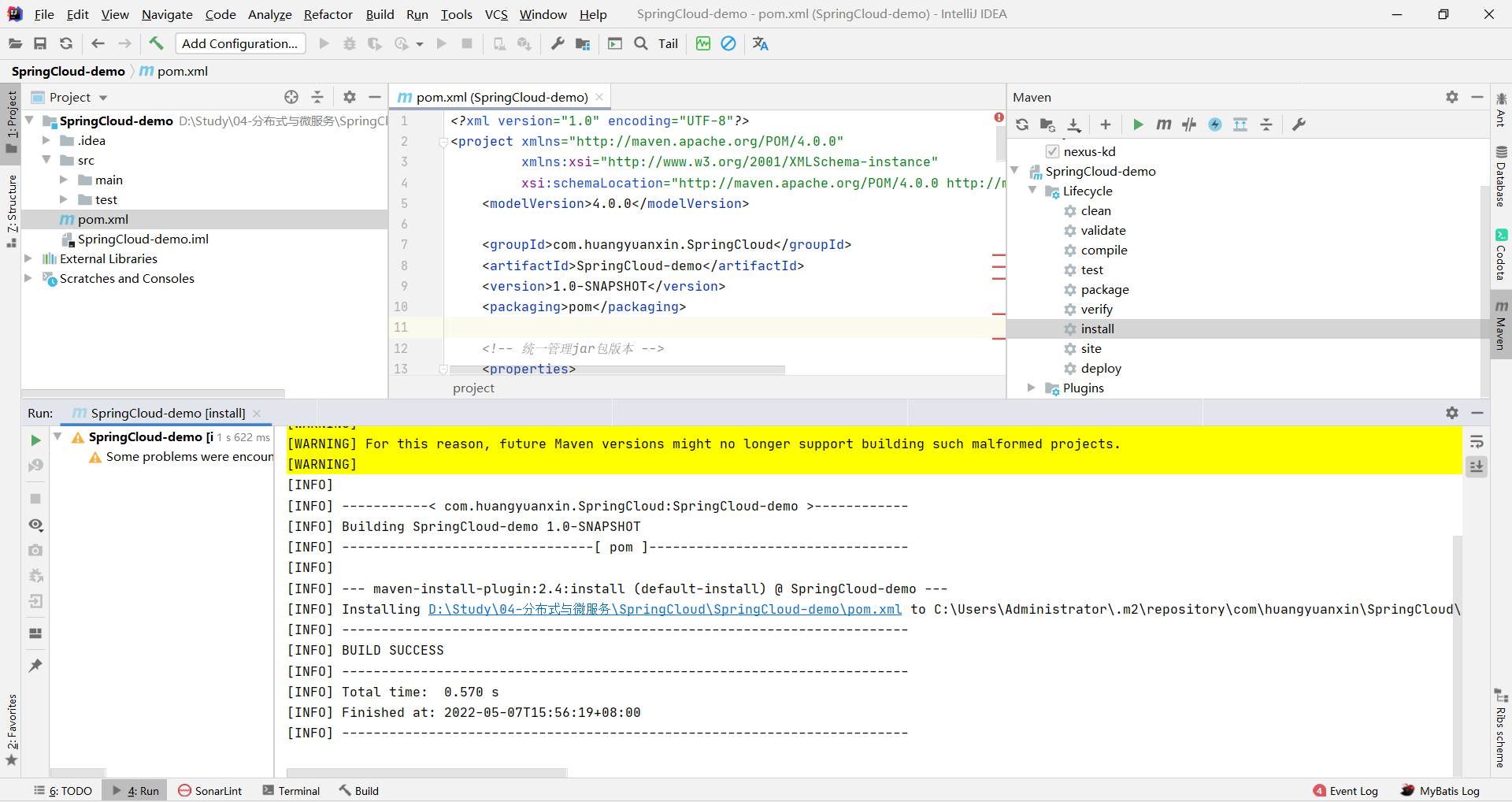
Task: Execute Maven Goal 'm' icon
Action: coord(1164,124)
